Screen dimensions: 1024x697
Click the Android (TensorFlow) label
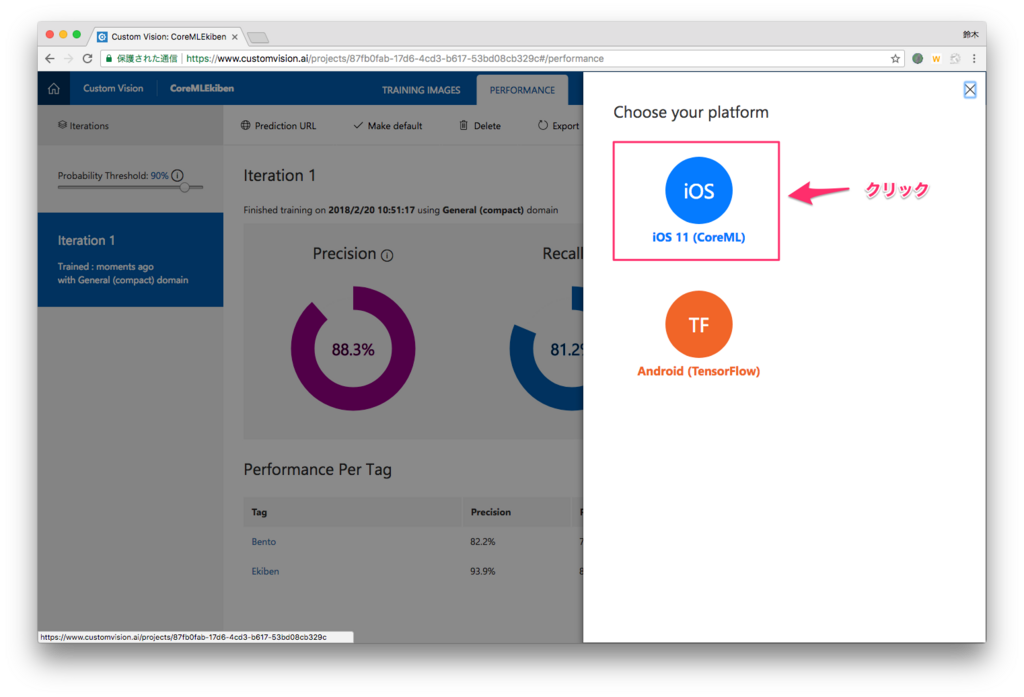pos(699,371)
